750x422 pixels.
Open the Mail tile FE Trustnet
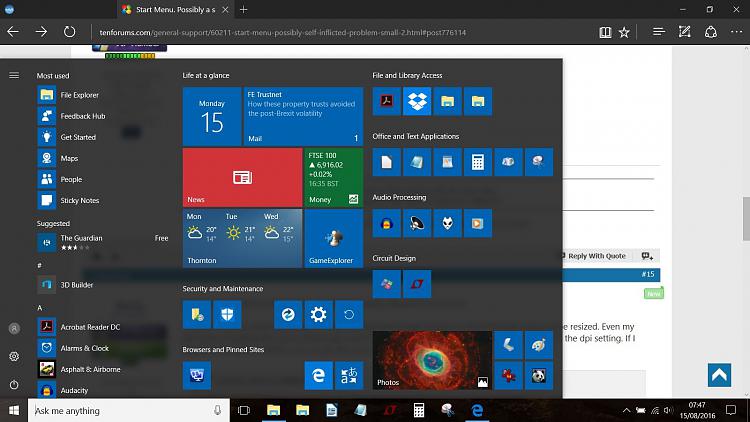(x=303, y=116)
